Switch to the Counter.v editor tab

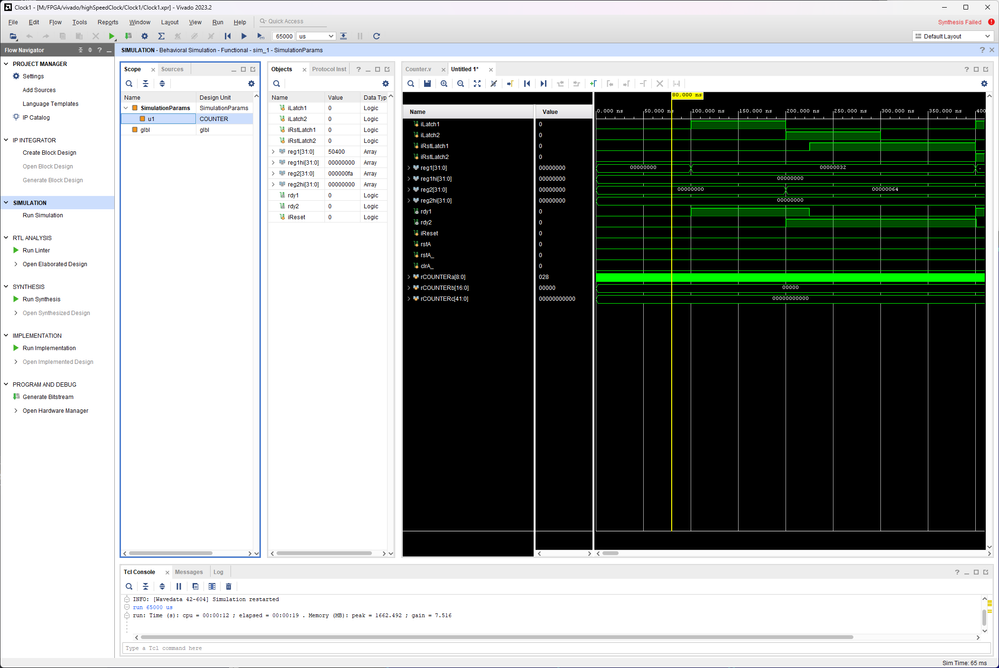coord(418,69)
